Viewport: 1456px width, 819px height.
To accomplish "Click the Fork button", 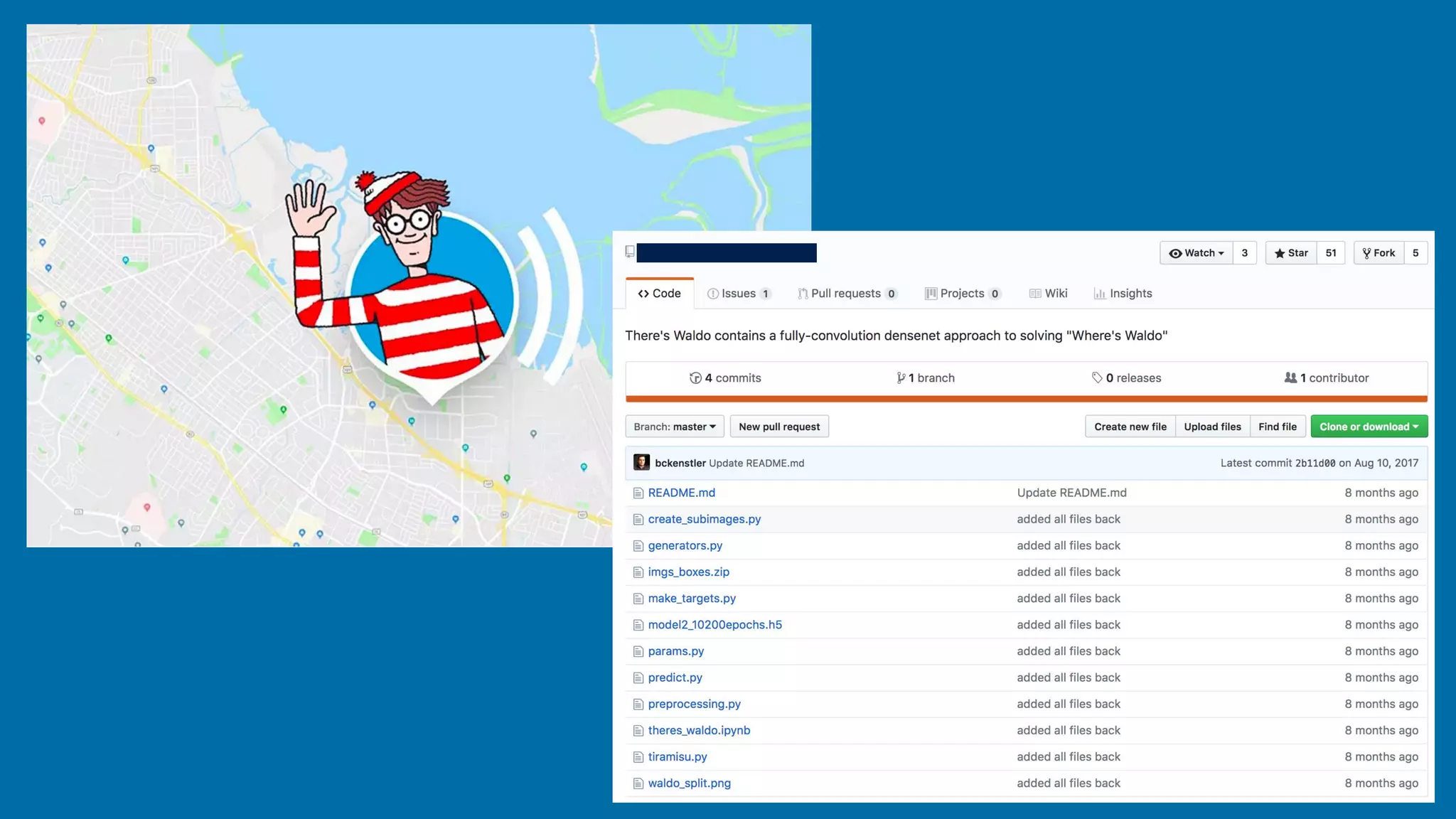I will 1379,253.
